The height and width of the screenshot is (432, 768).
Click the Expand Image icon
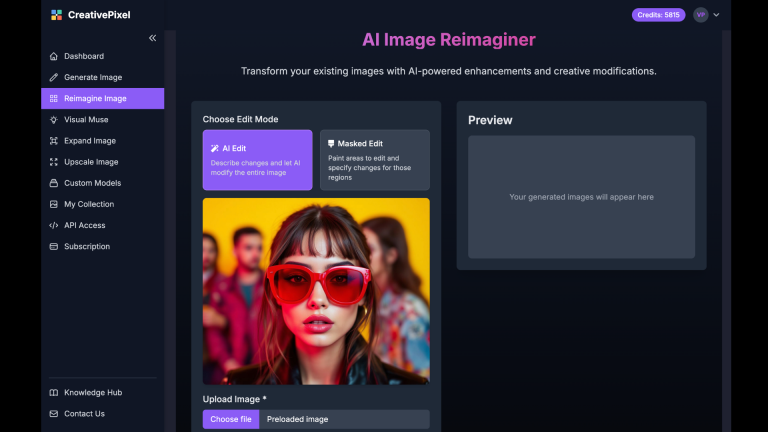click(54, 141)
